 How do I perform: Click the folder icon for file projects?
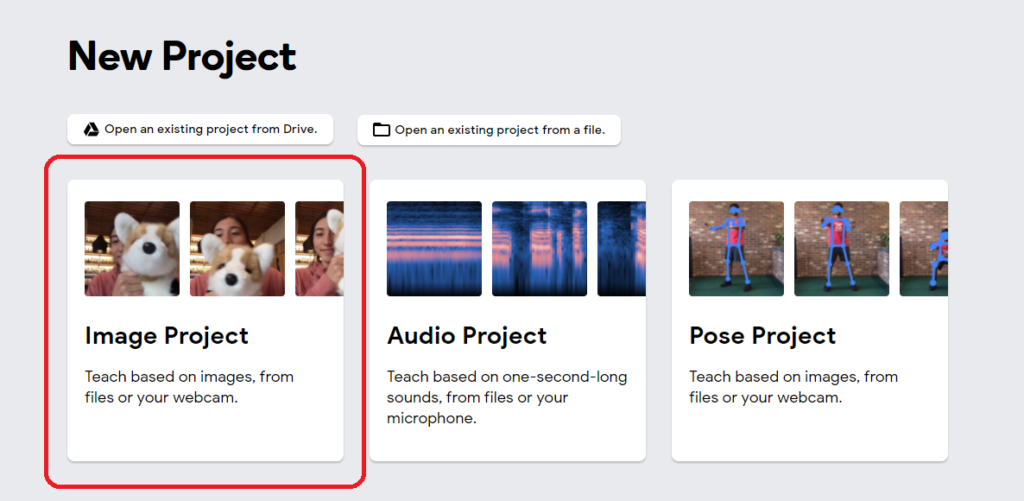tap(381, 130)
